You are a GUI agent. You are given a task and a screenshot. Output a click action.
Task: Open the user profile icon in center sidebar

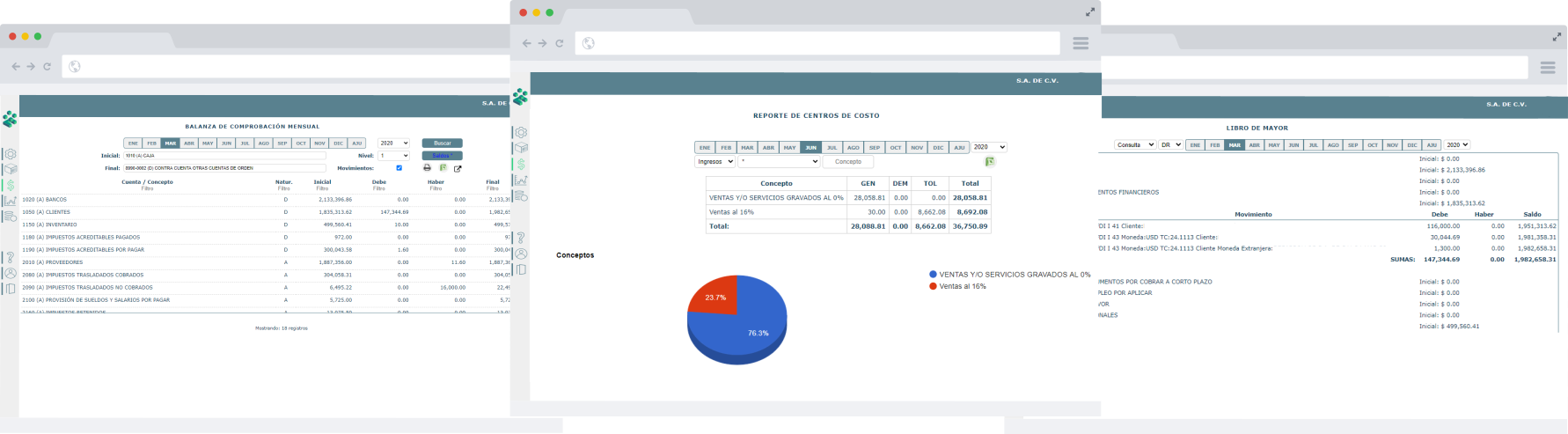click(x=521, y=254)
